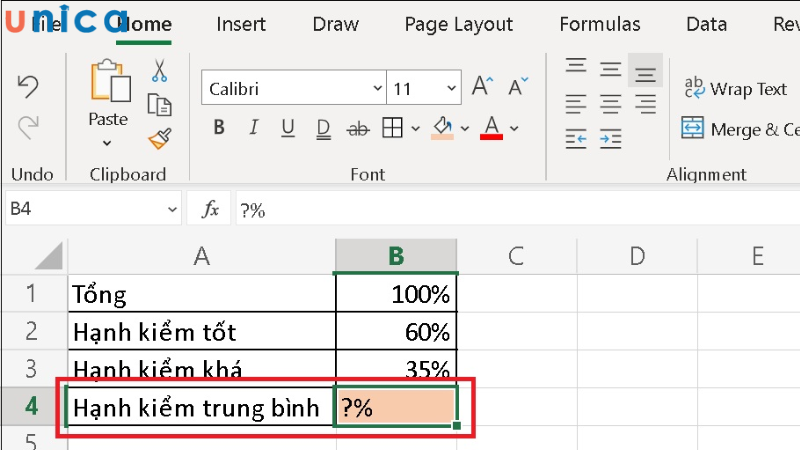The height and width of the screenshot is (450, 800).
Task: Switch to the Insert ribbon tab
Action: (241, 24)
